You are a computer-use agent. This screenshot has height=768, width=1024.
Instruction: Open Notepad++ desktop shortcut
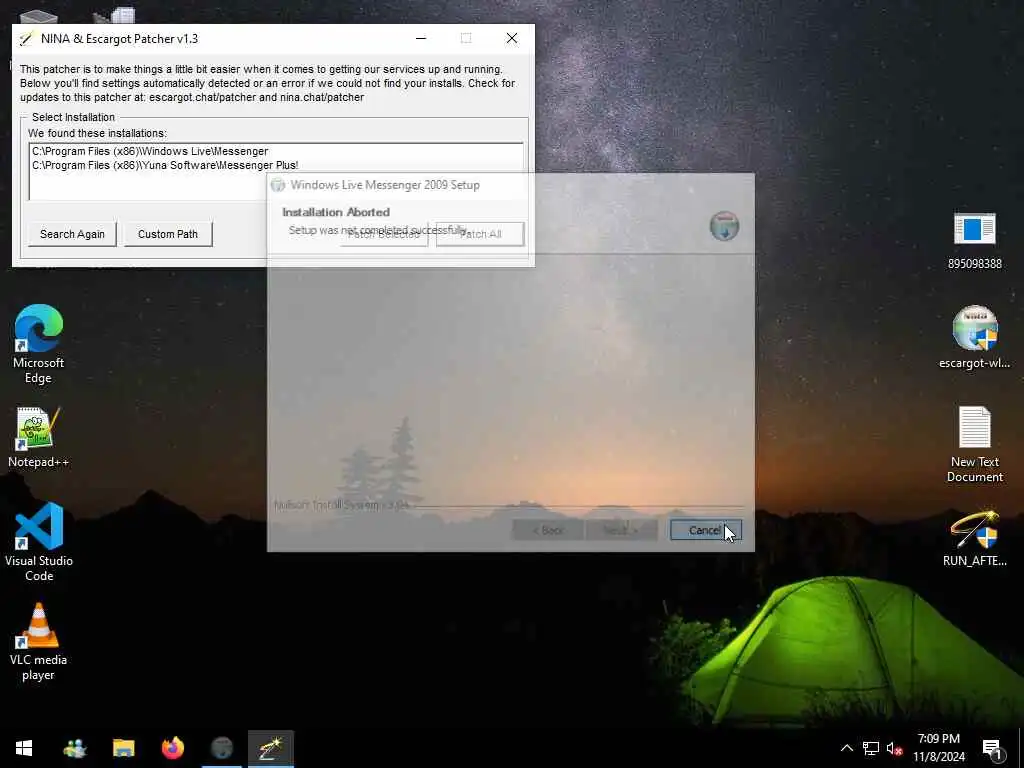click(39, 437)
